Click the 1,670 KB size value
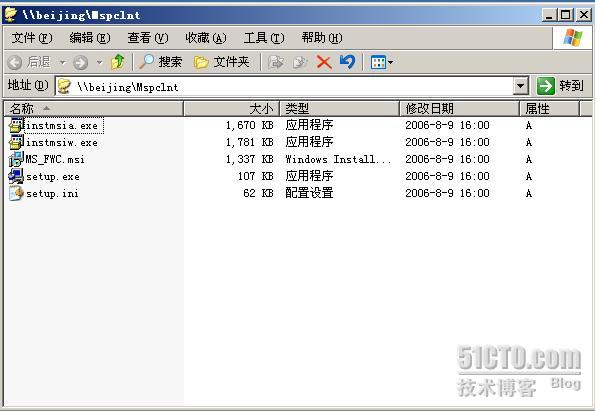Image resolution: width=595 pixels, height=411 pixels. pos(250,125)
